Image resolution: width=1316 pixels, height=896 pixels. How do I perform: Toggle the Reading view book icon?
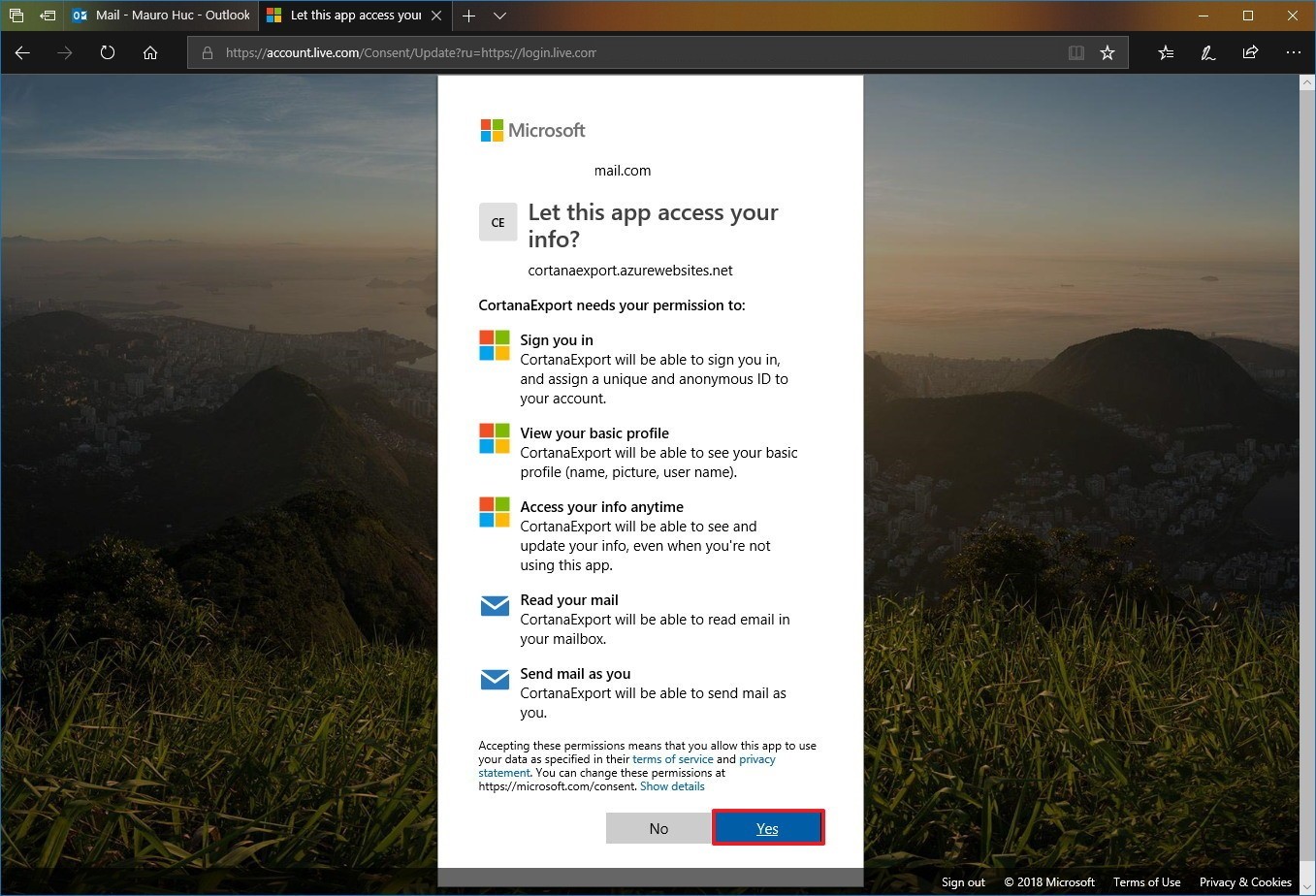pyautogui.click(x=1076, y=53)
